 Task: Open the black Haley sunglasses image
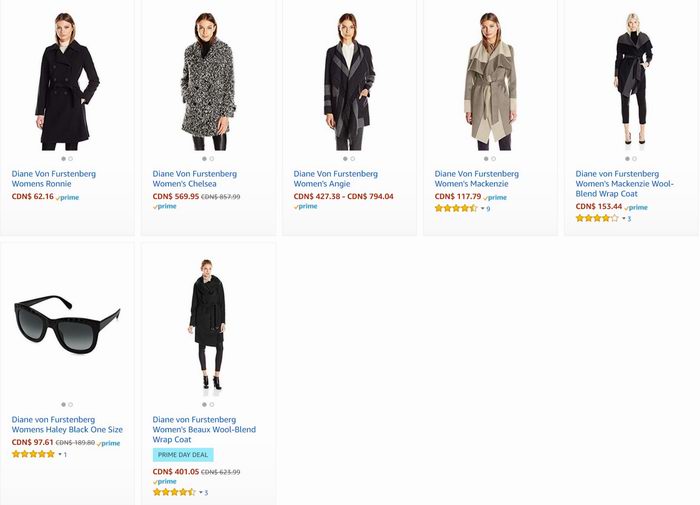[67, 324]
